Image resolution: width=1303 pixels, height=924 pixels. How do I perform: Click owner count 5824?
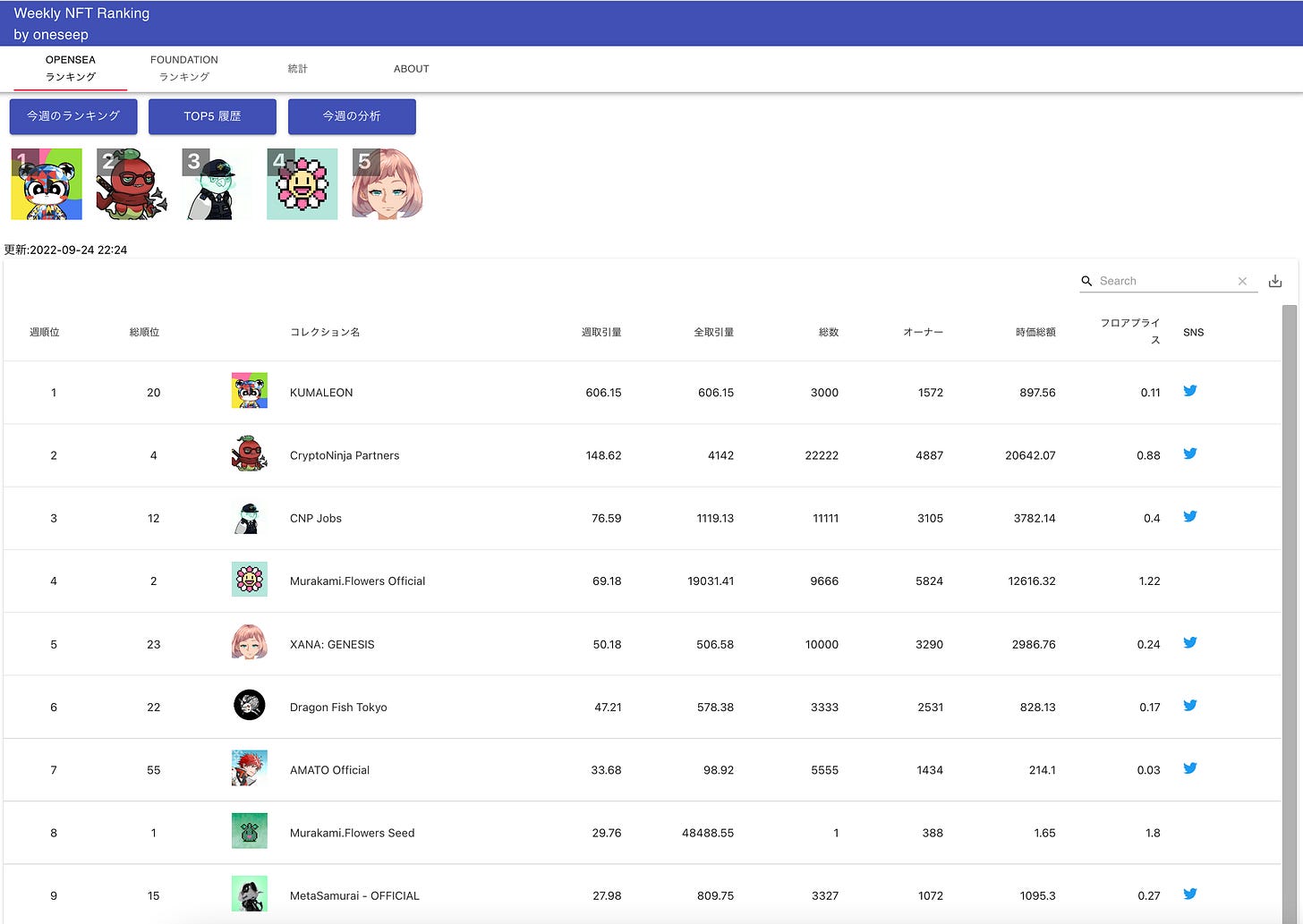(929, 581)
